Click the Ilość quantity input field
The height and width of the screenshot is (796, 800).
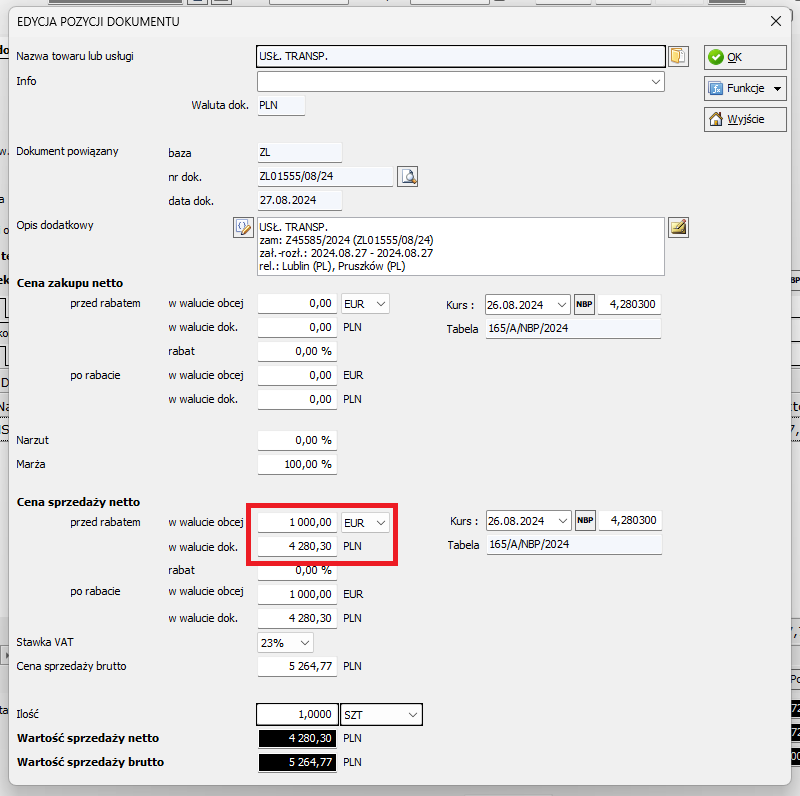point(297,714)
